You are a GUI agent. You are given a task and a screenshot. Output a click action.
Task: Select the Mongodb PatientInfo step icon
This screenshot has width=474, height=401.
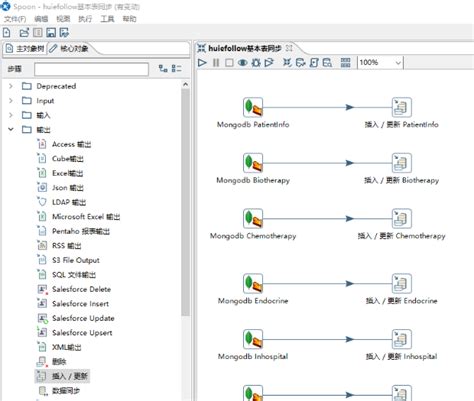pyautogui.click(x=253, y=107)
